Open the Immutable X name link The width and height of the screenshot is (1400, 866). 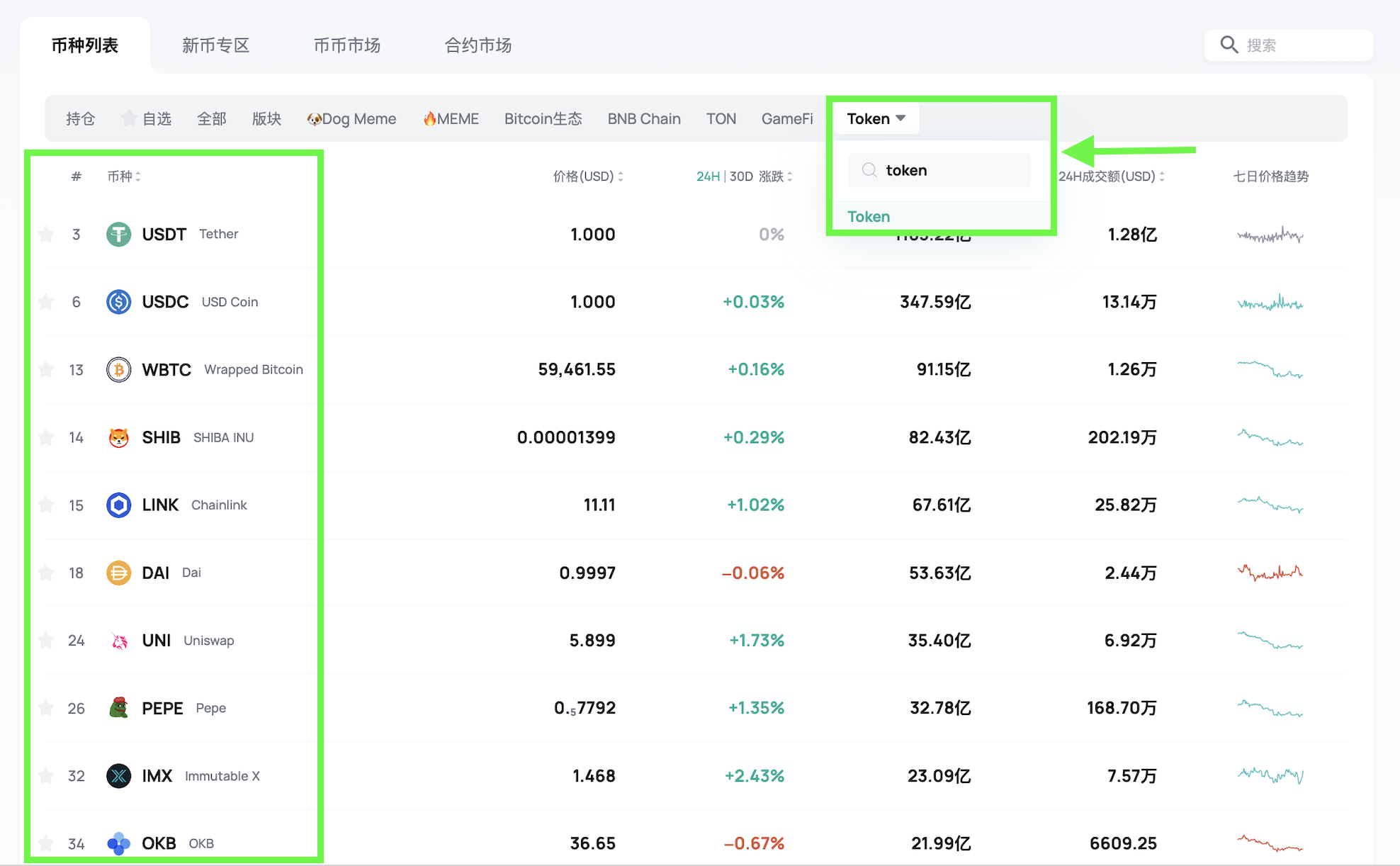[x=222, y=776]
